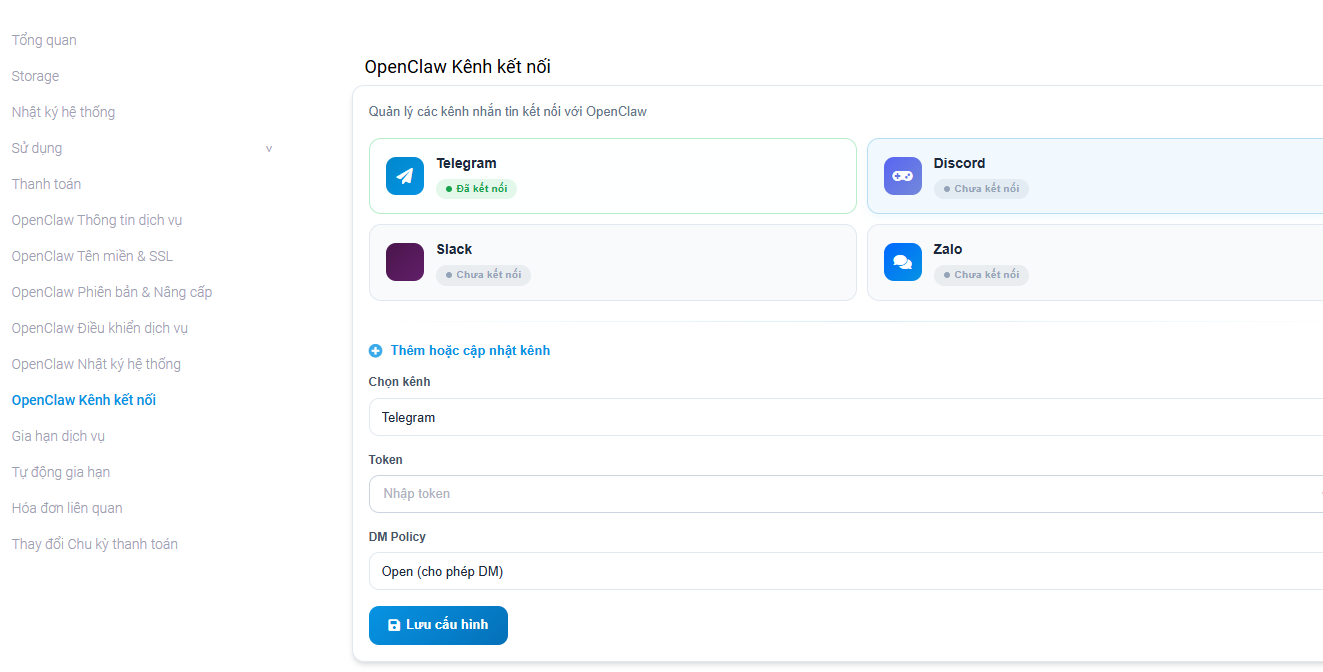Go to 'Storage' in the sidebar
Viewport: 1323px width, 672px height.
click(x=35, y=75)
